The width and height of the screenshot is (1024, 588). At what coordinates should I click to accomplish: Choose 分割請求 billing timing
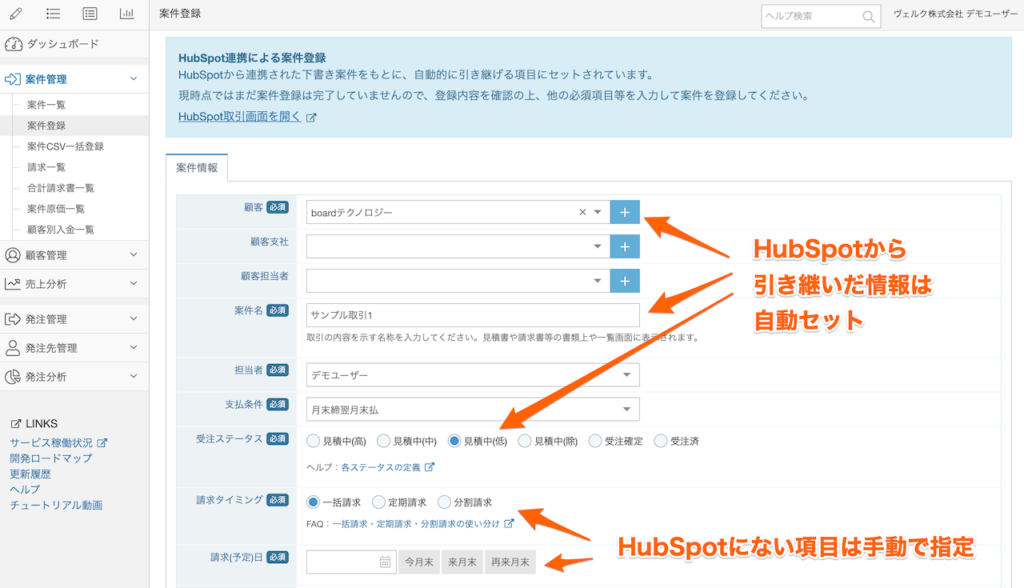click(x=444, y=502)
